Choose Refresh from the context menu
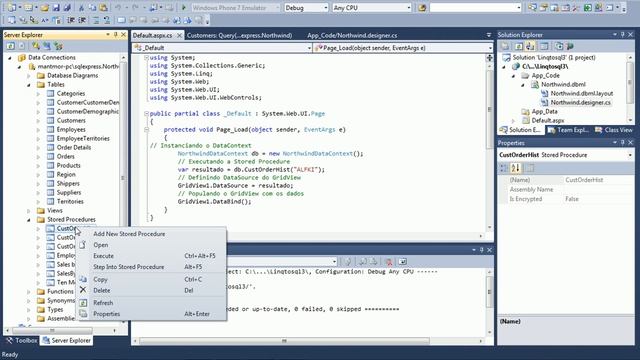This screenshot has width=640, height=360. [103, 303]
